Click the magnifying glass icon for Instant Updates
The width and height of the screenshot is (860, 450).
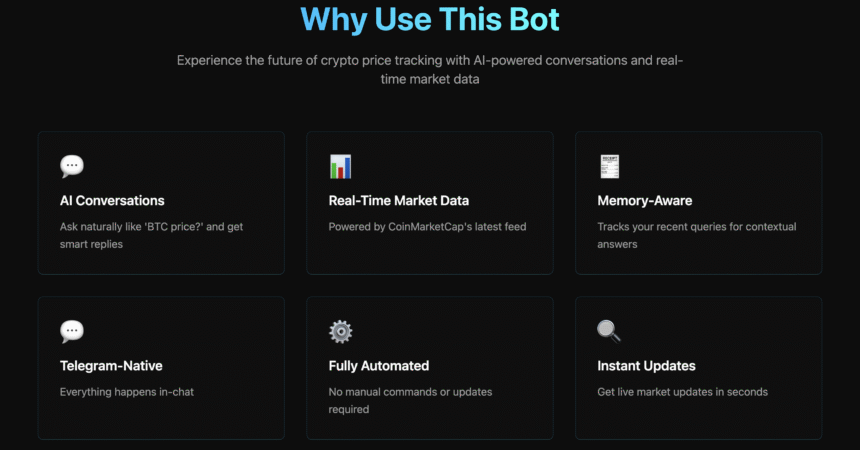[609, 331]
